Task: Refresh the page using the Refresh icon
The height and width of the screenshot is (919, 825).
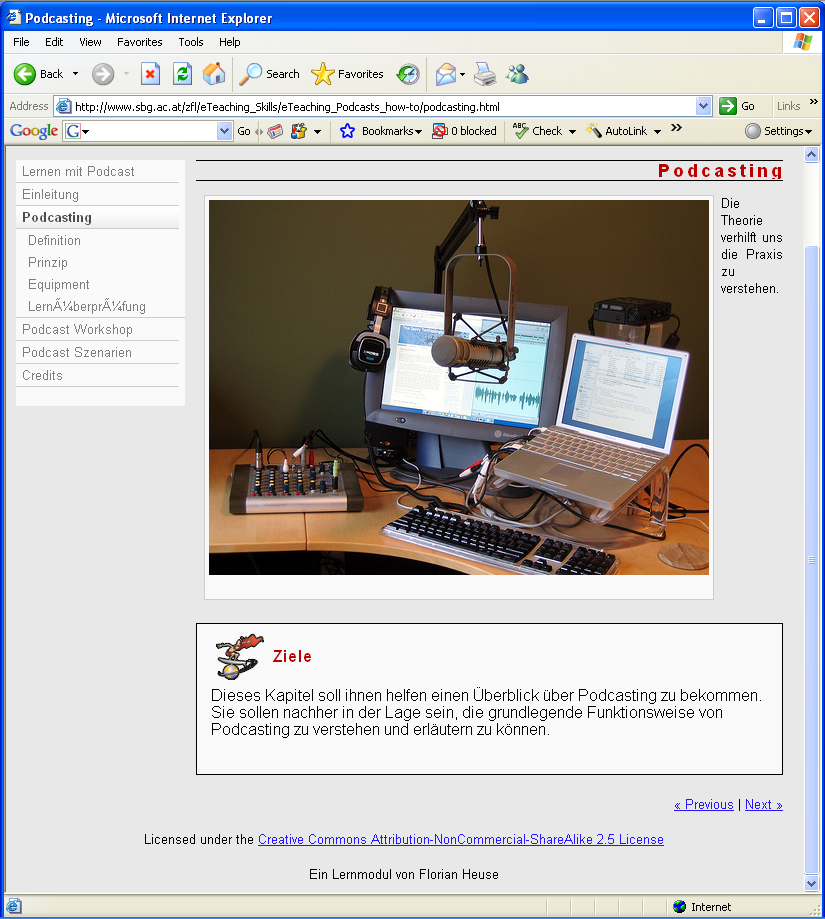Action: tap(182, 74)
